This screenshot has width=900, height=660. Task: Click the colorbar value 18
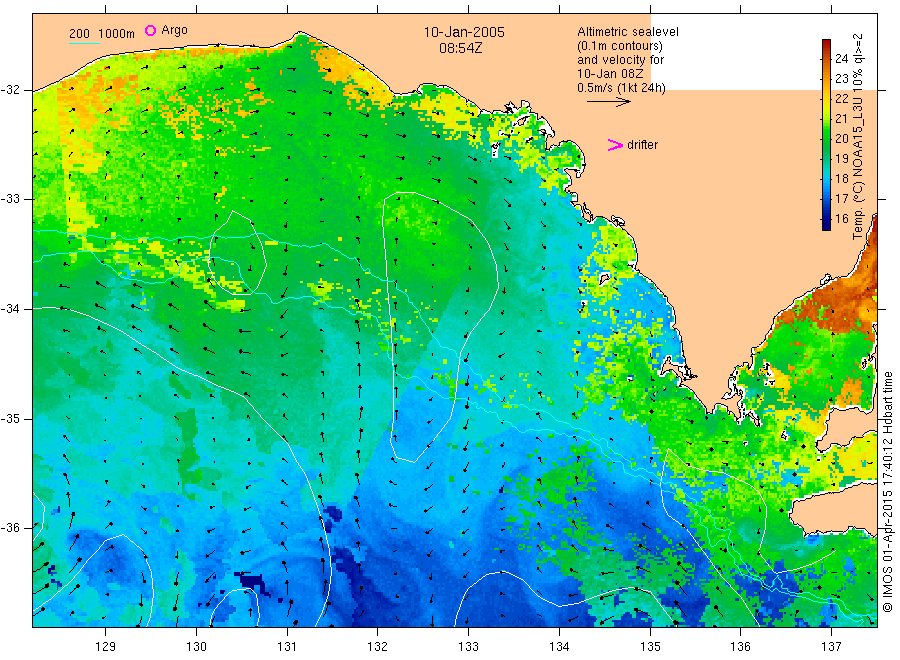click(841, 178)
